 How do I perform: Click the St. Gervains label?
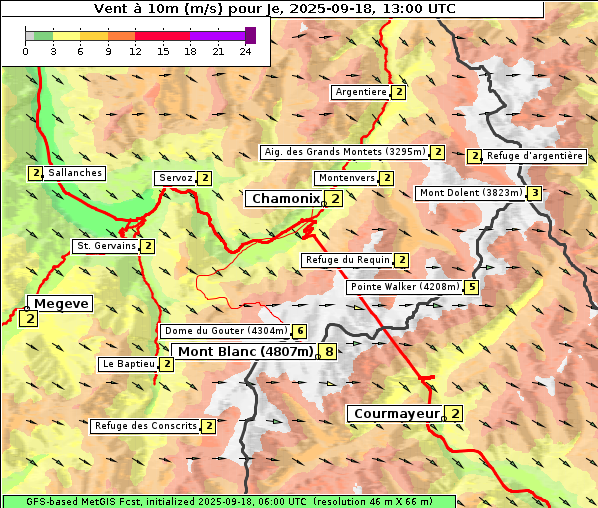pos(107,246)
